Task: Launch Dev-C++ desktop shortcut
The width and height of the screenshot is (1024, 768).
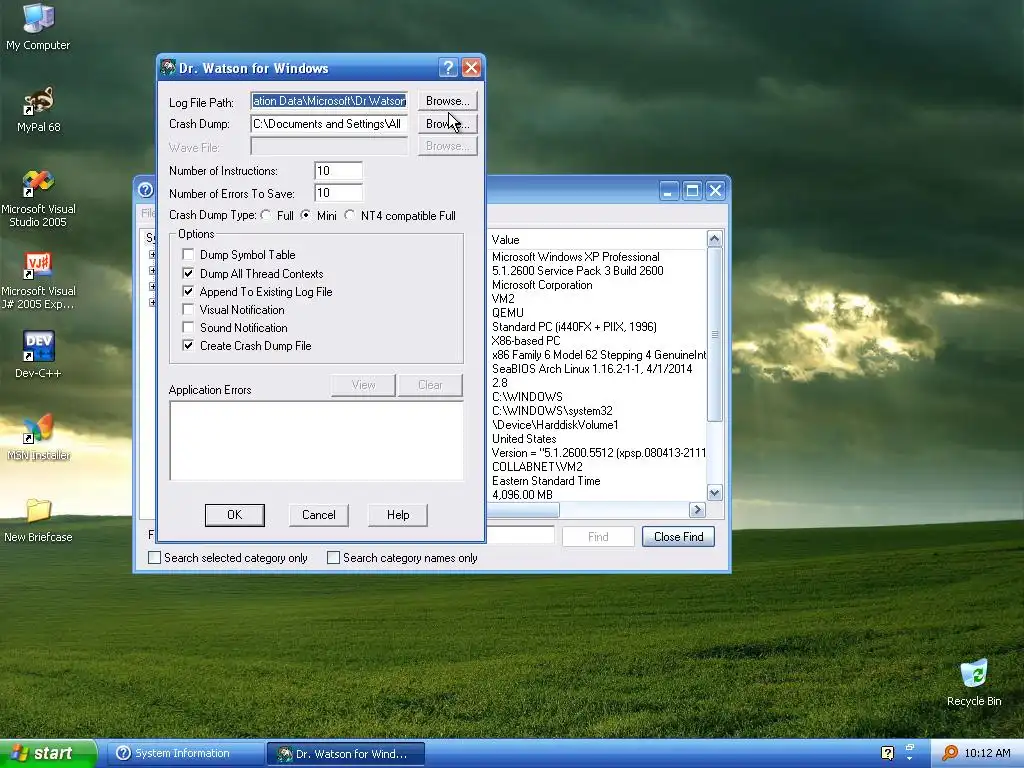Action: tap(38, 355)
